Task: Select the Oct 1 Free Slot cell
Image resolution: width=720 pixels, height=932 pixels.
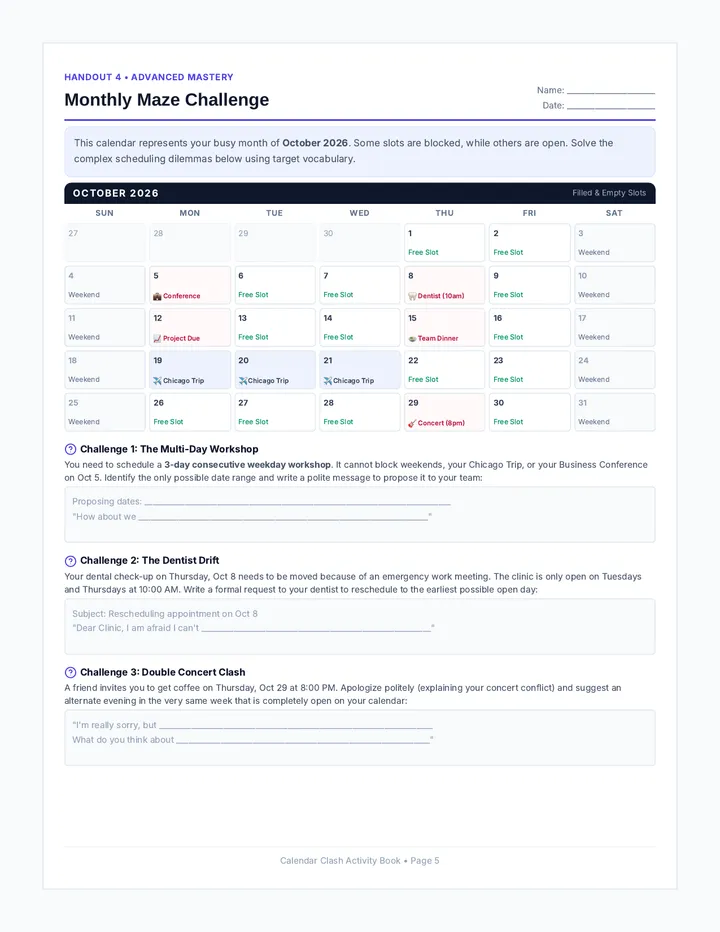Action: [444, 243]
